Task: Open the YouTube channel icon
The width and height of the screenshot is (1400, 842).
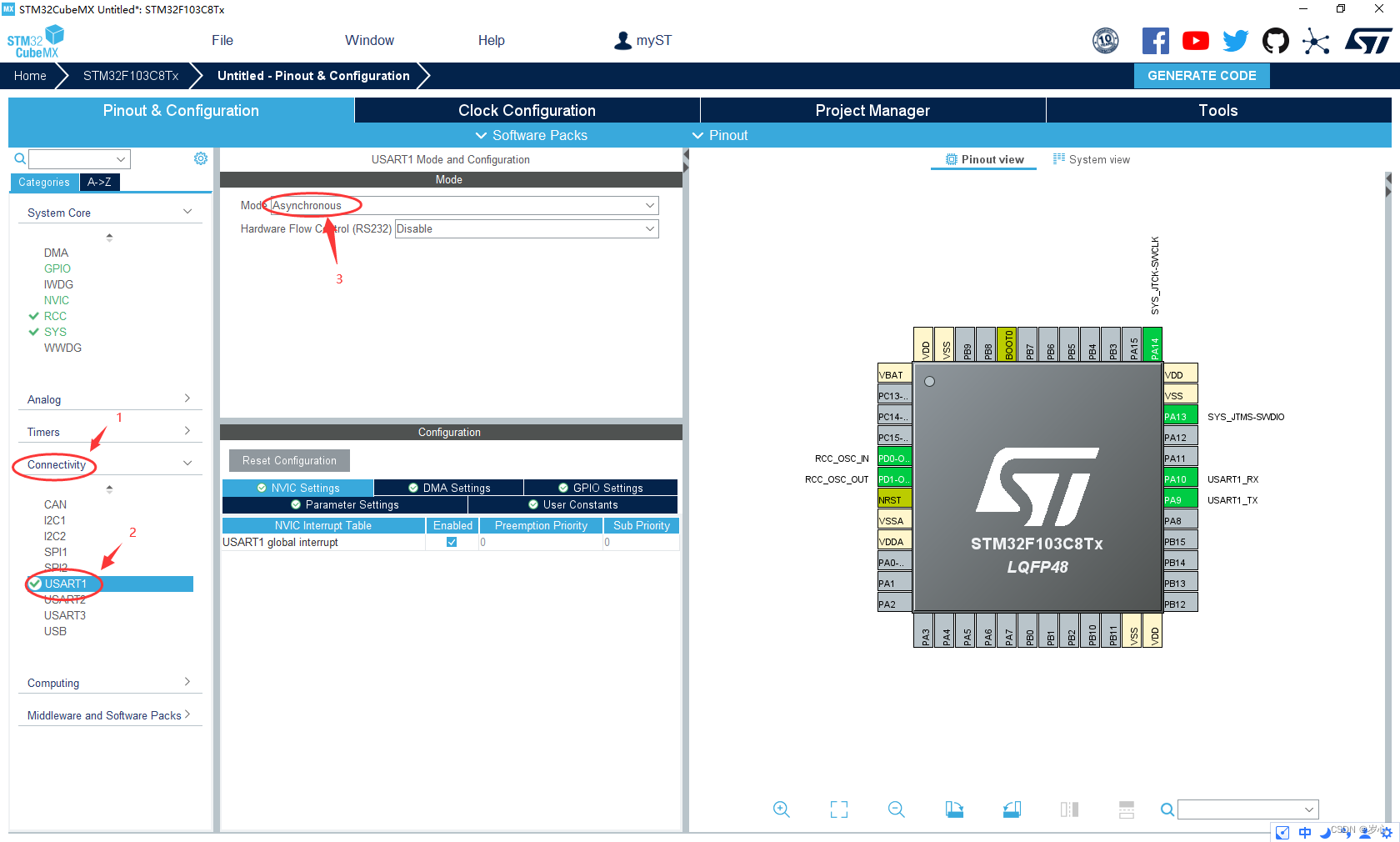Action: tap(1195, 41)
